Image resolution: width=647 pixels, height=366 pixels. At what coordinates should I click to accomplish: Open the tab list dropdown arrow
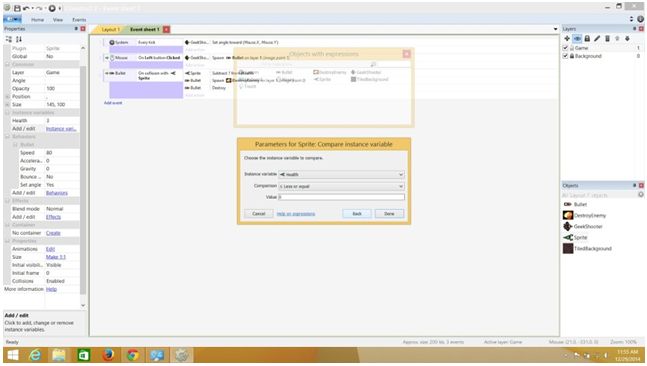pos(555,29)
